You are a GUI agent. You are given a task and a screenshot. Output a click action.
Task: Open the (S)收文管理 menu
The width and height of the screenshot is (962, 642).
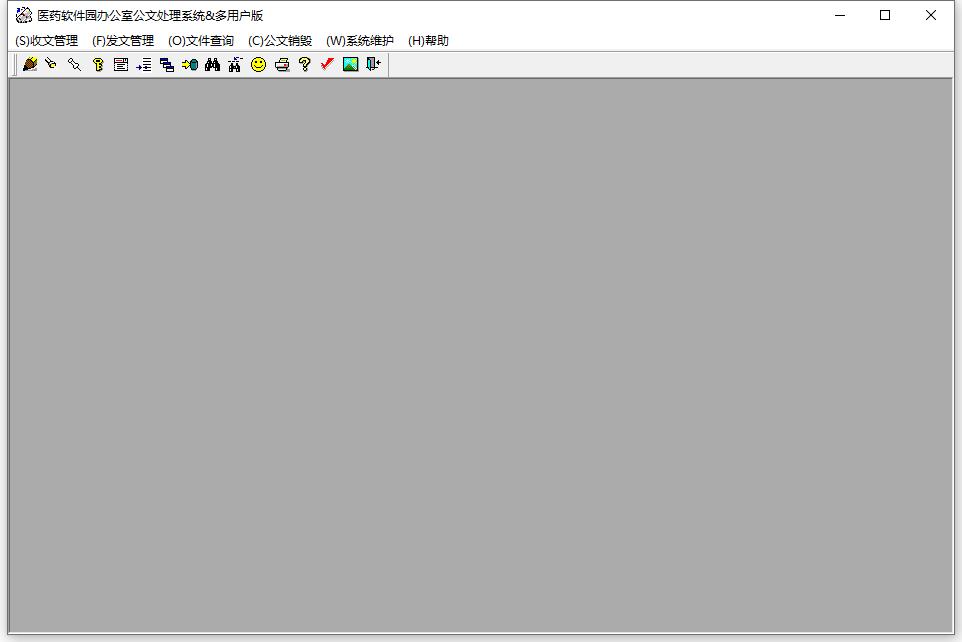(47, 41)
